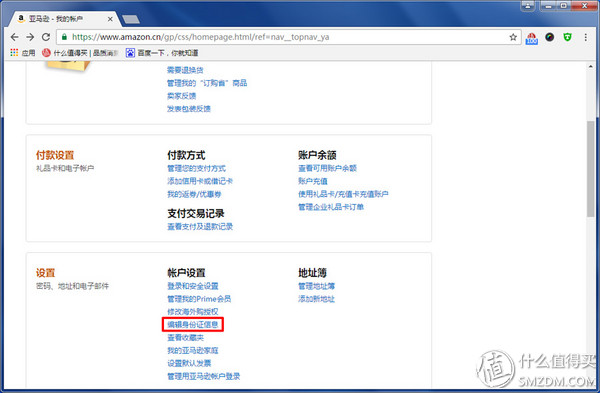
Task: Open a new tab with the new tab button
Action: click(130, 19)
